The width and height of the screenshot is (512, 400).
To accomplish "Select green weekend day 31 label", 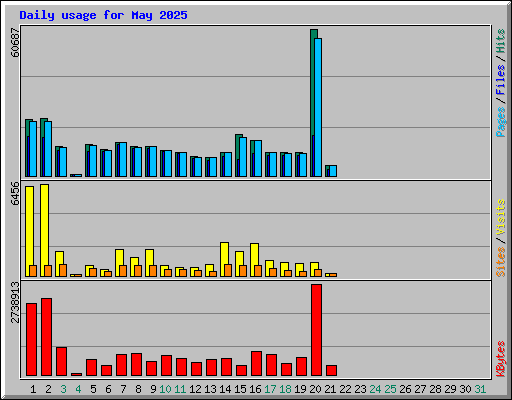I will coord(480,389).
